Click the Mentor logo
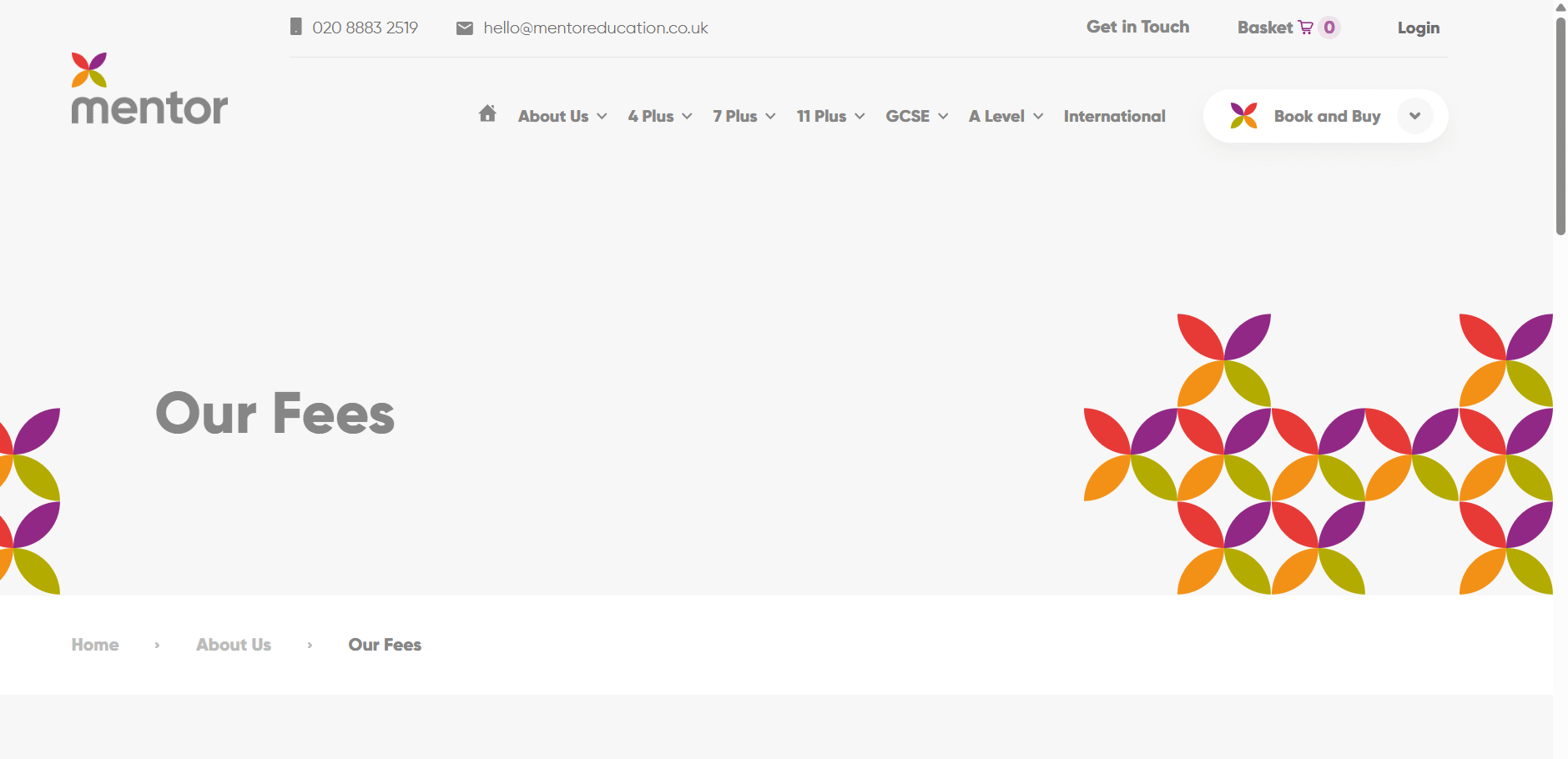 [149, 89]
